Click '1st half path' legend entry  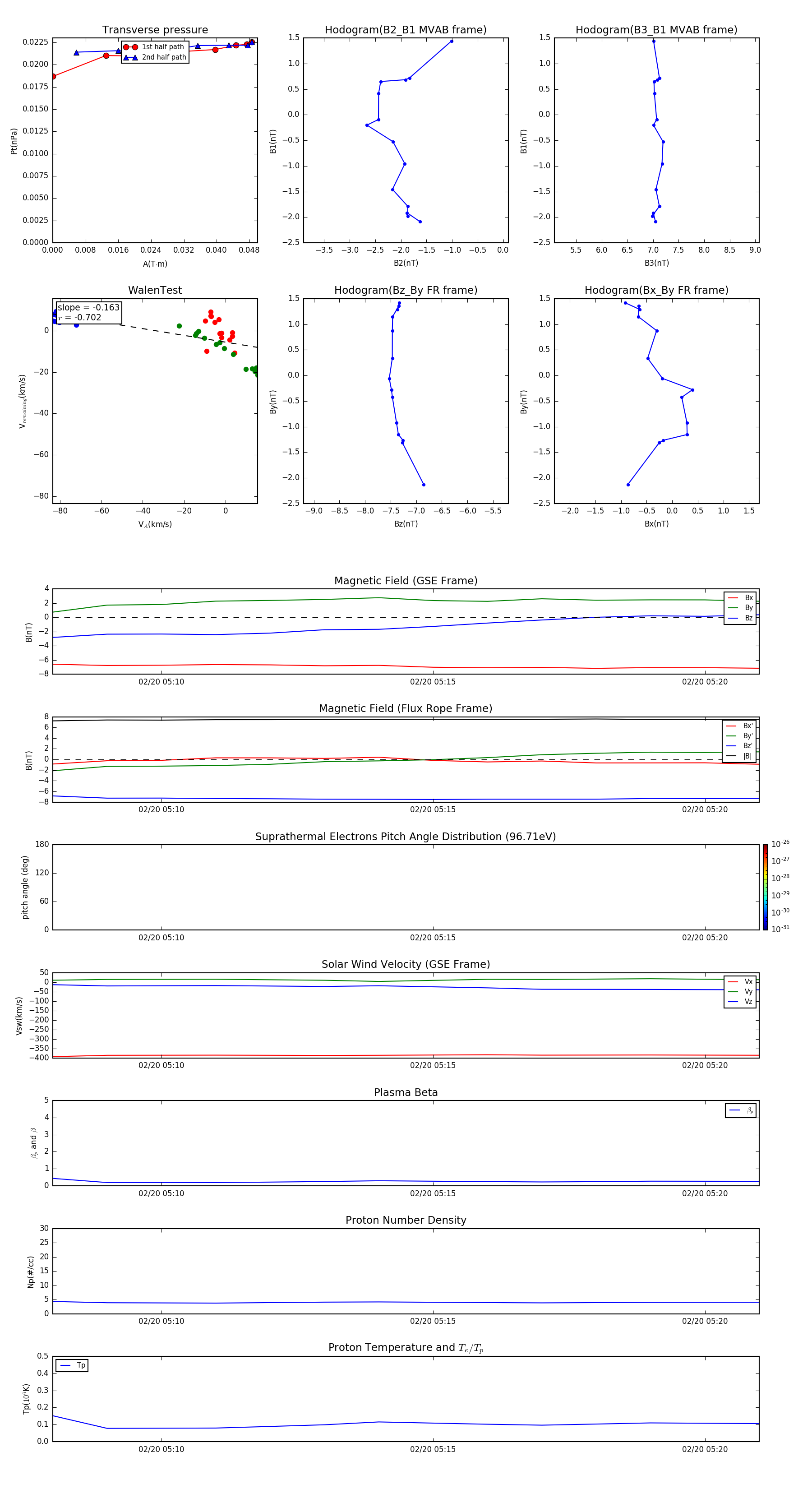[154, 47]
